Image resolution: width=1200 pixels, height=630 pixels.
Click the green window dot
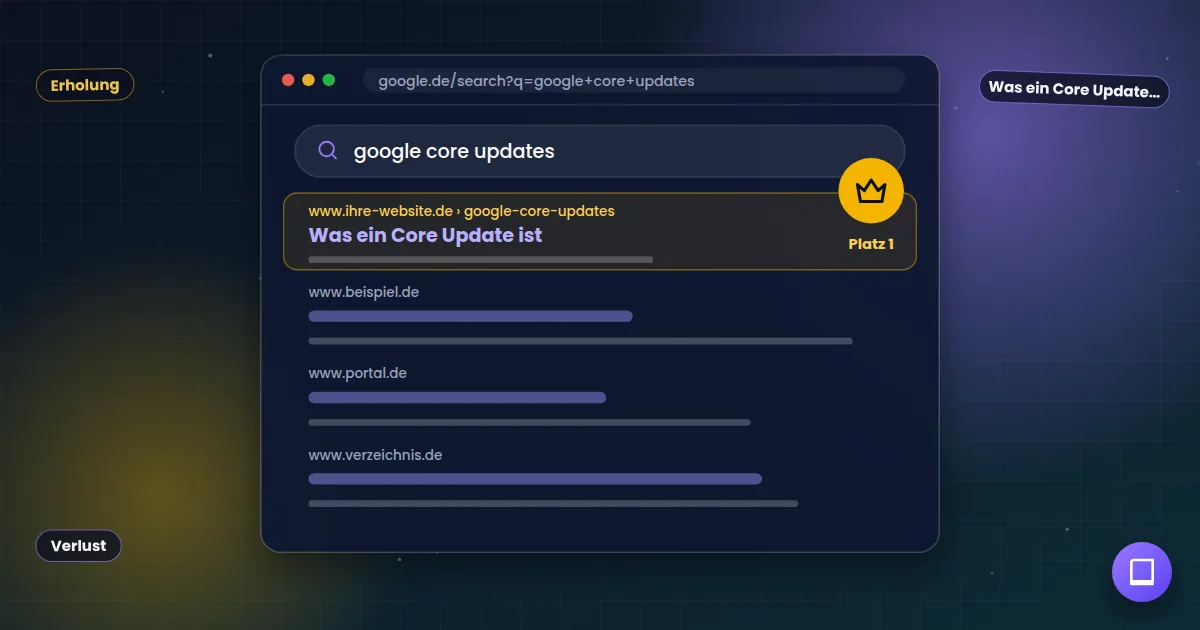329,80
